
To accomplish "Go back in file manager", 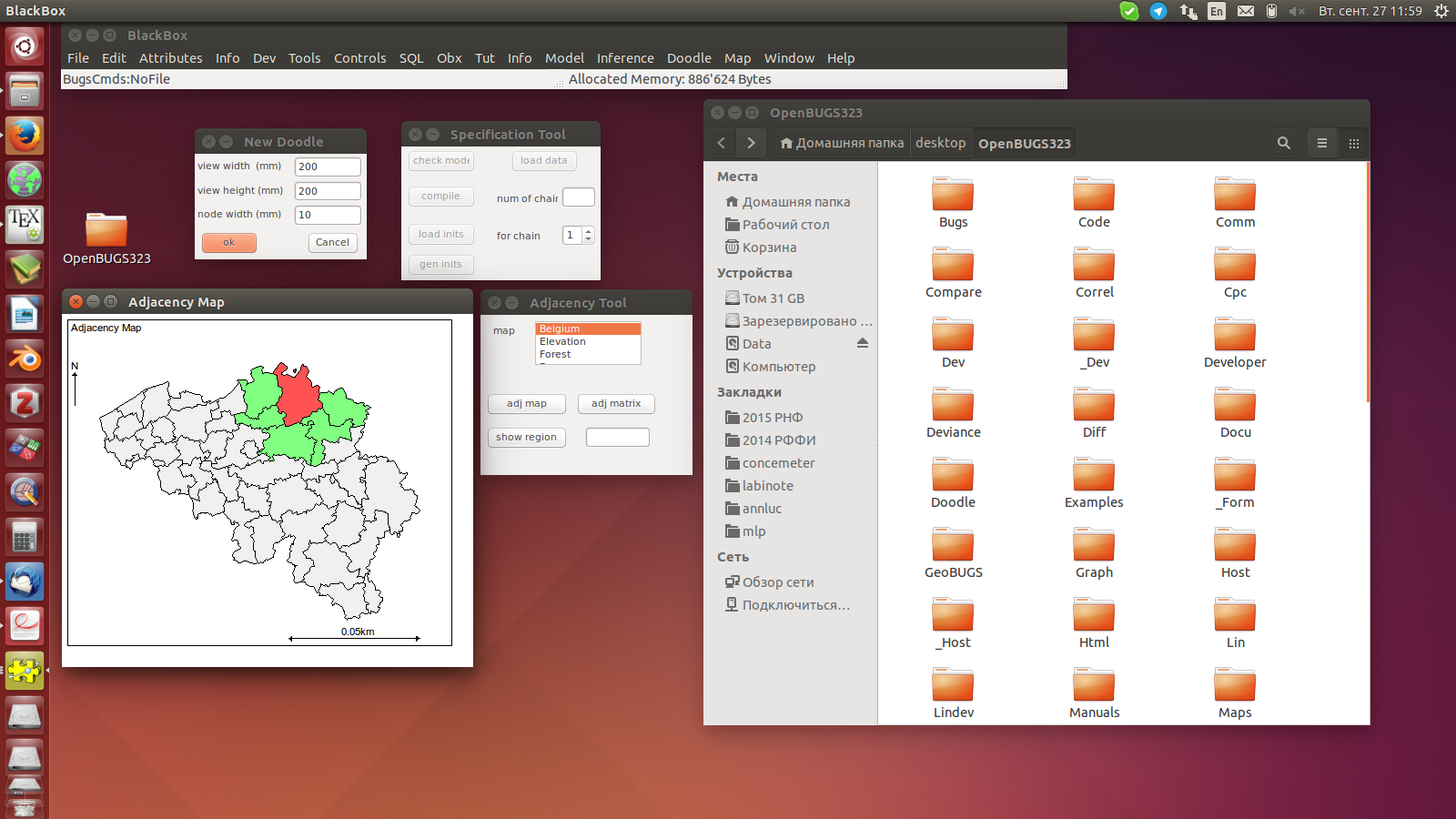I will tap(722, 143).
